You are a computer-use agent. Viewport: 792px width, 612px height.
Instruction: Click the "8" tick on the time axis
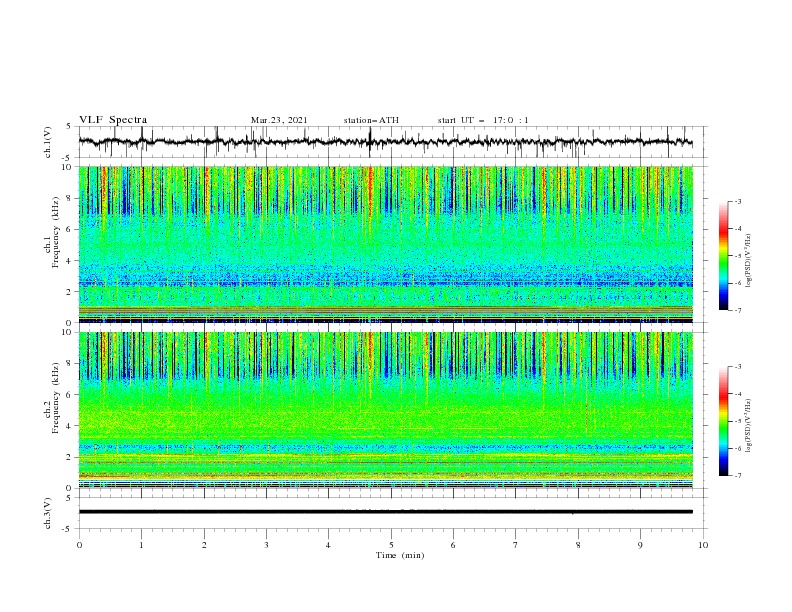coord(578,545)
